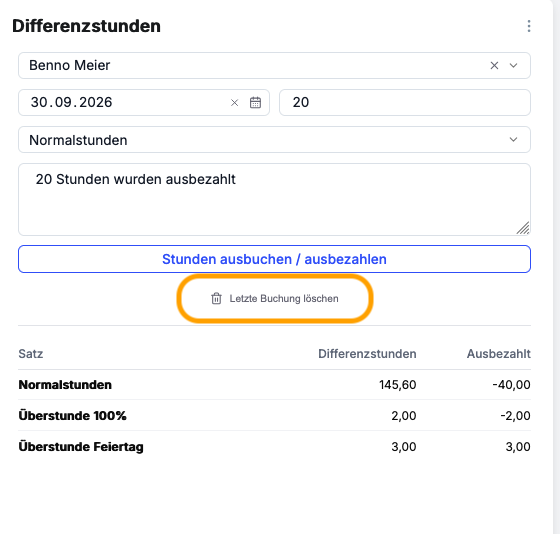Click the Normalstunden dropdown chevron
560x534 pixels.
[x=513, y=140]
